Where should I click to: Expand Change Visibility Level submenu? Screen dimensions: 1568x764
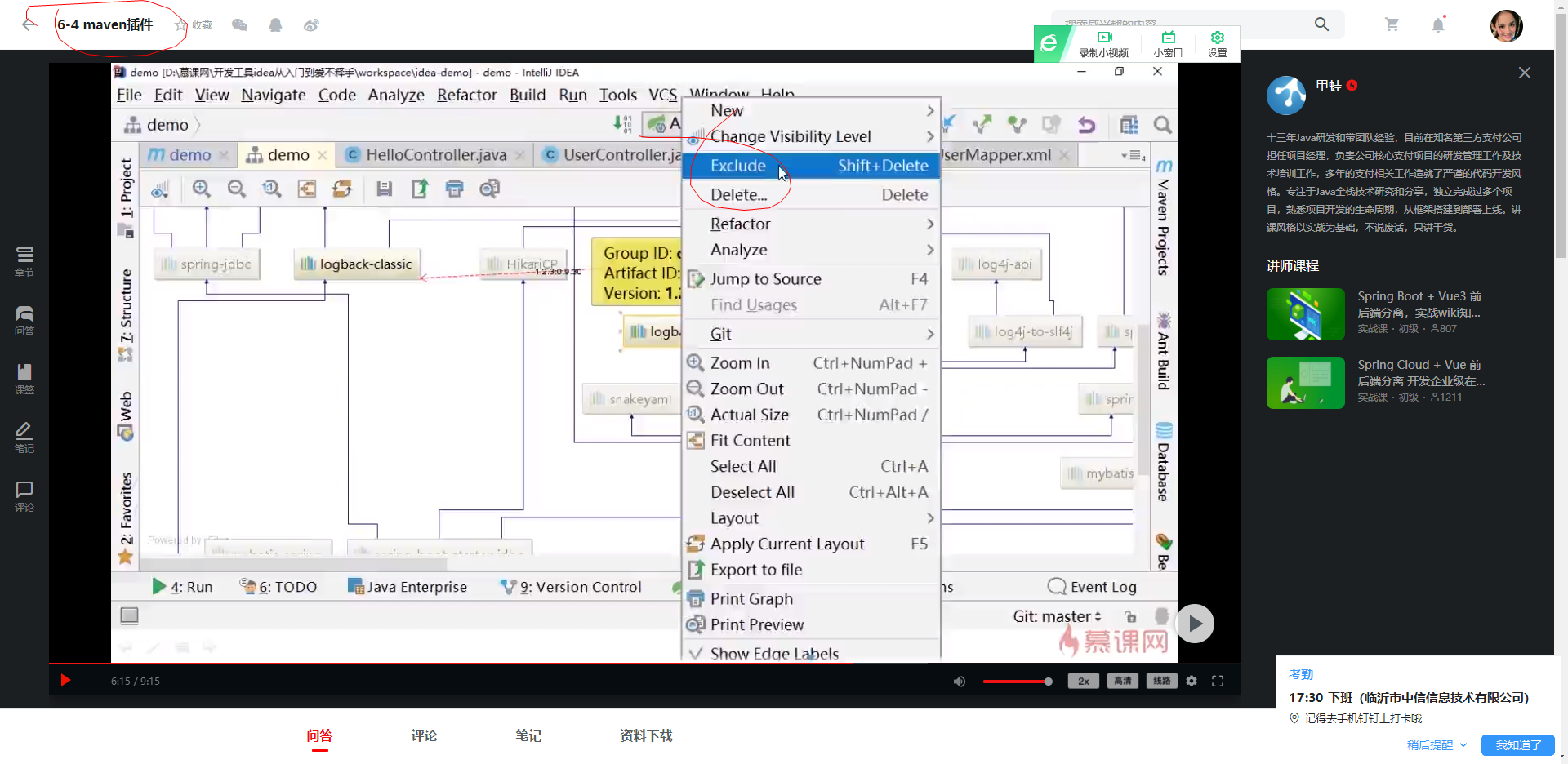811,136
